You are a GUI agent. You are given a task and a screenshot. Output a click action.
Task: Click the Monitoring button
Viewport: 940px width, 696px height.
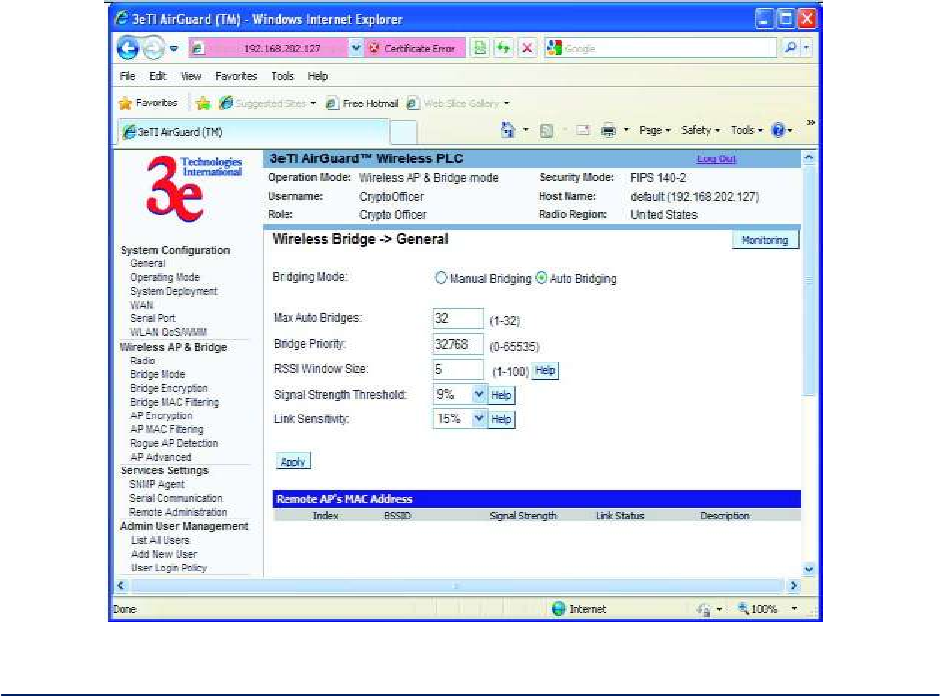(x=765, y=240)
